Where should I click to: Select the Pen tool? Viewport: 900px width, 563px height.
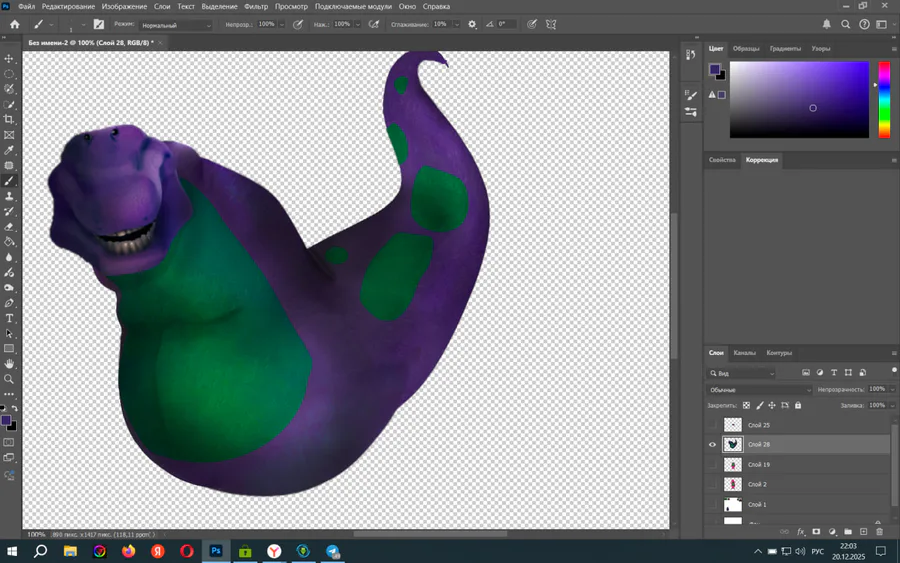coord(9,303)
